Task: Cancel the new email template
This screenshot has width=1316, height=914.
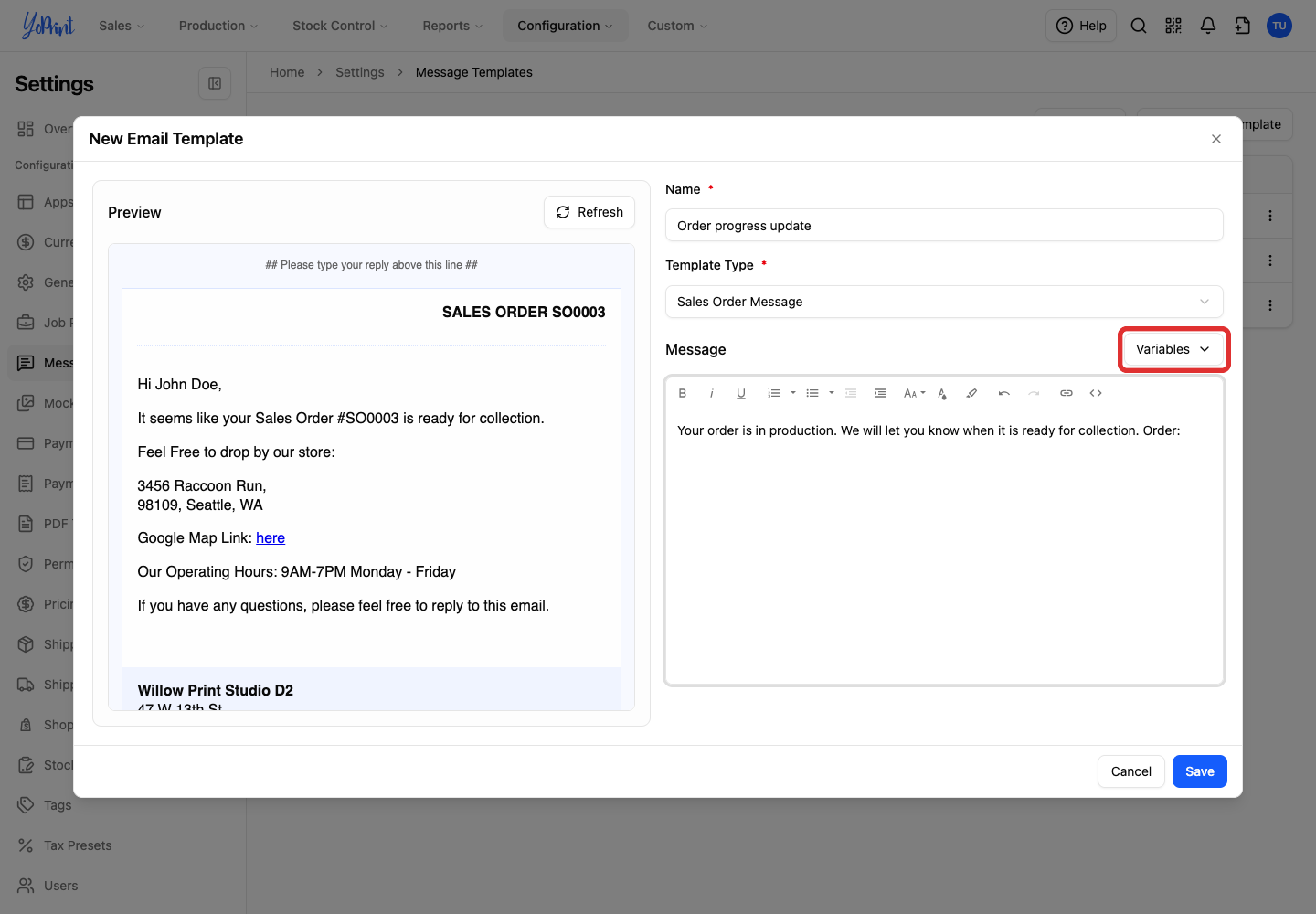Action: point(1131,771)
